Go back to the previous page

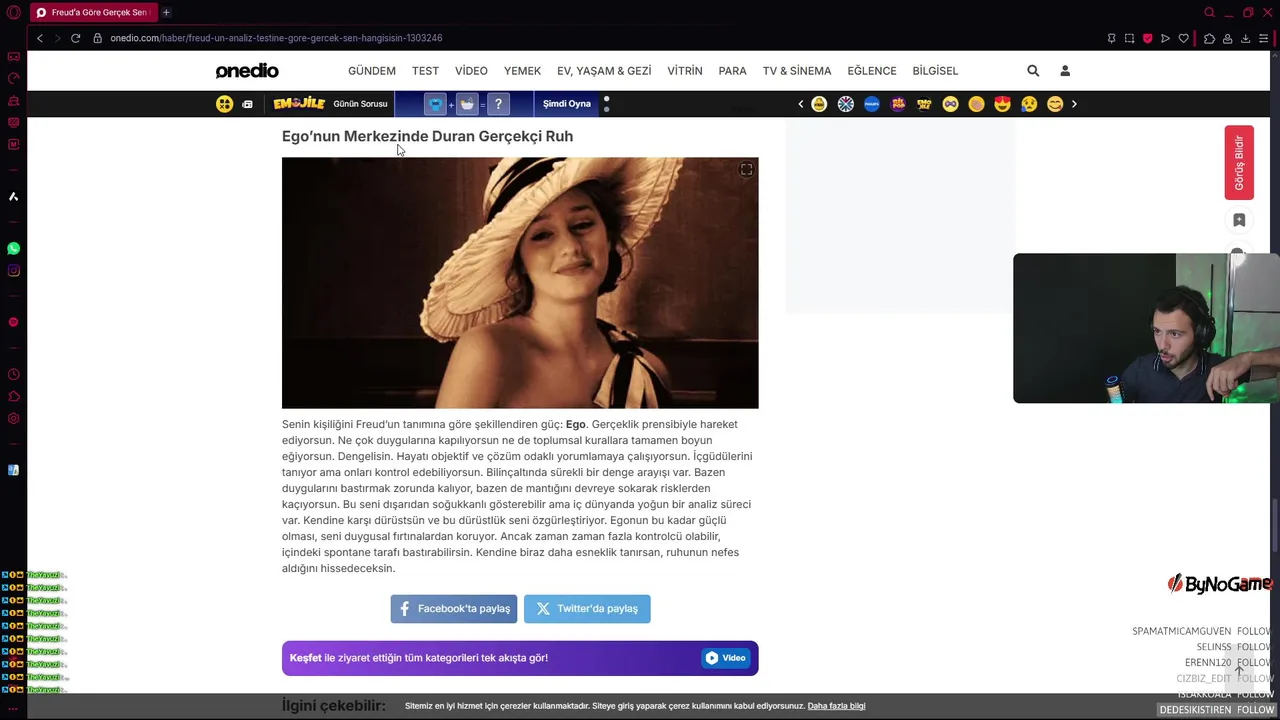pos(39,38)
